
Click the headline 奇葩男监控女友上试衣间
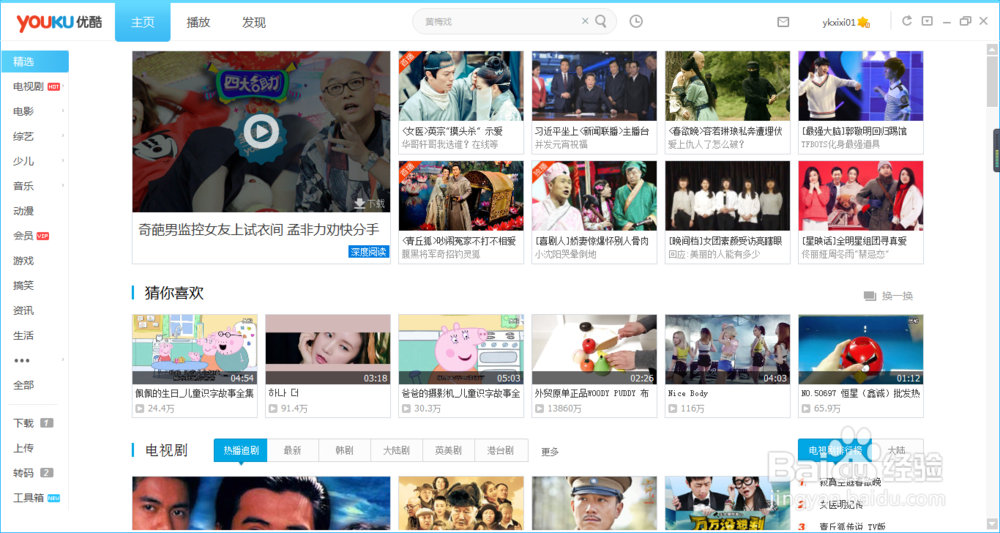(259, 230)
